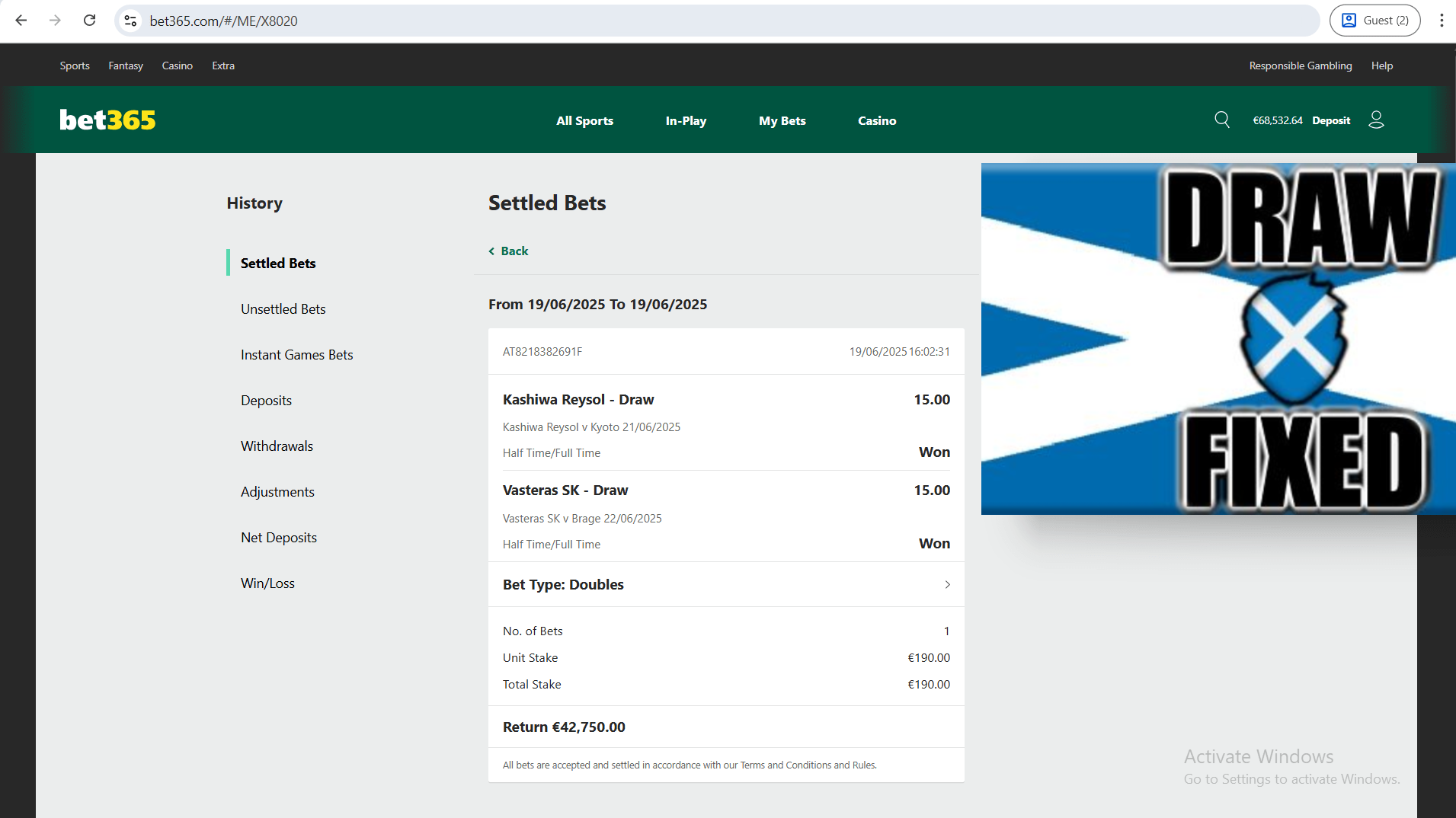Switch to In-Play tab

(686, 120)
